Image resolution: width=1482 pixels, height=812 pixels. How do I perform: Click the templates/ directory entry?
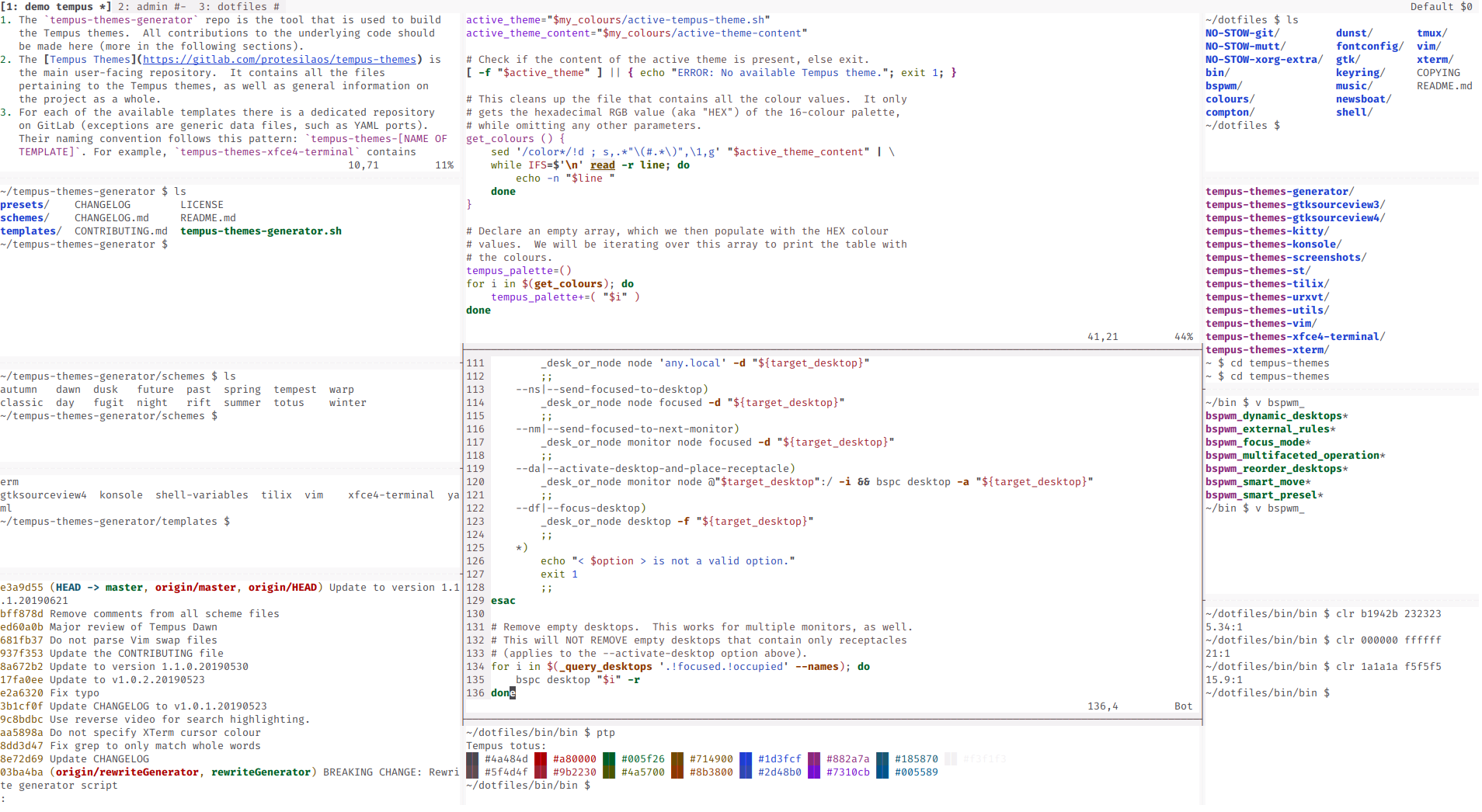tap(31, 231)
